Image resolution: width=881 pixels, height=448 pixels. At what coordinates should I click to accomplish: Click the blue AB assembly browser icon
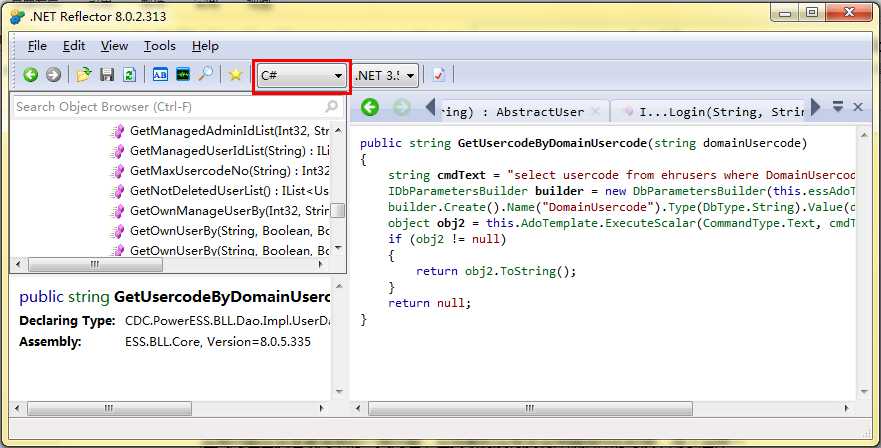tap(160, 75)
